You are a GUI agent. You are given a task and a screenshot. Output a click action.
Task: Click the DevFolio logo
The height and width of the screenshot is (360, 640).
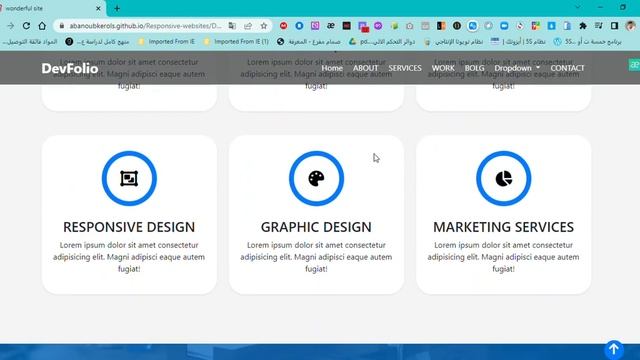[x=70, y=68]
